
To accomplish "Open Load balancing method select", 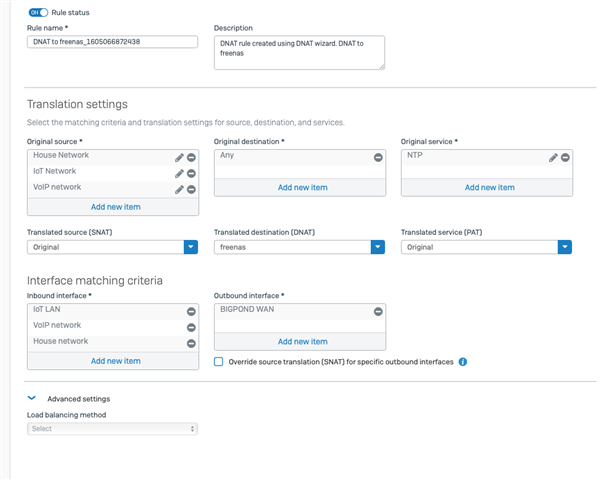I will click(x=112, y=429).
